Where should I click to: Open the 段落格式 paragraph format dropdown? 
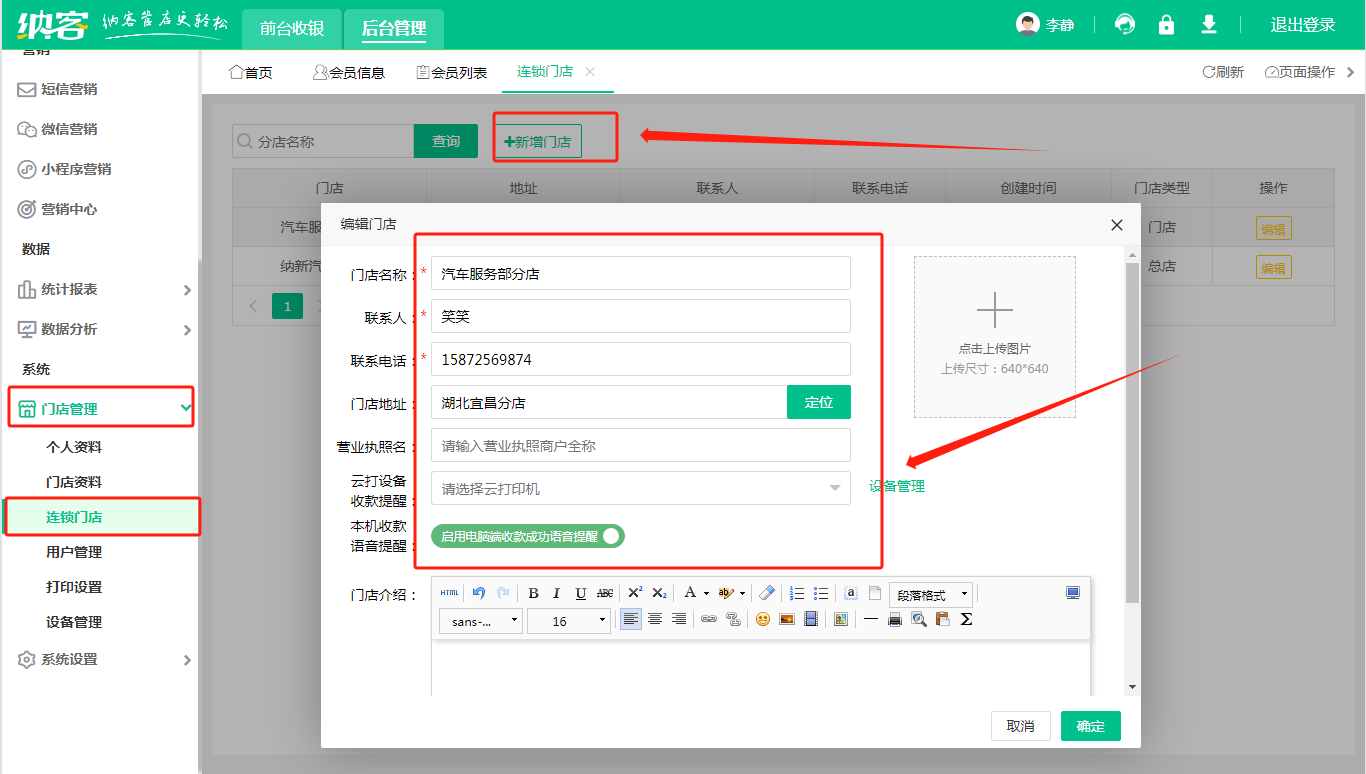point(925,594)
